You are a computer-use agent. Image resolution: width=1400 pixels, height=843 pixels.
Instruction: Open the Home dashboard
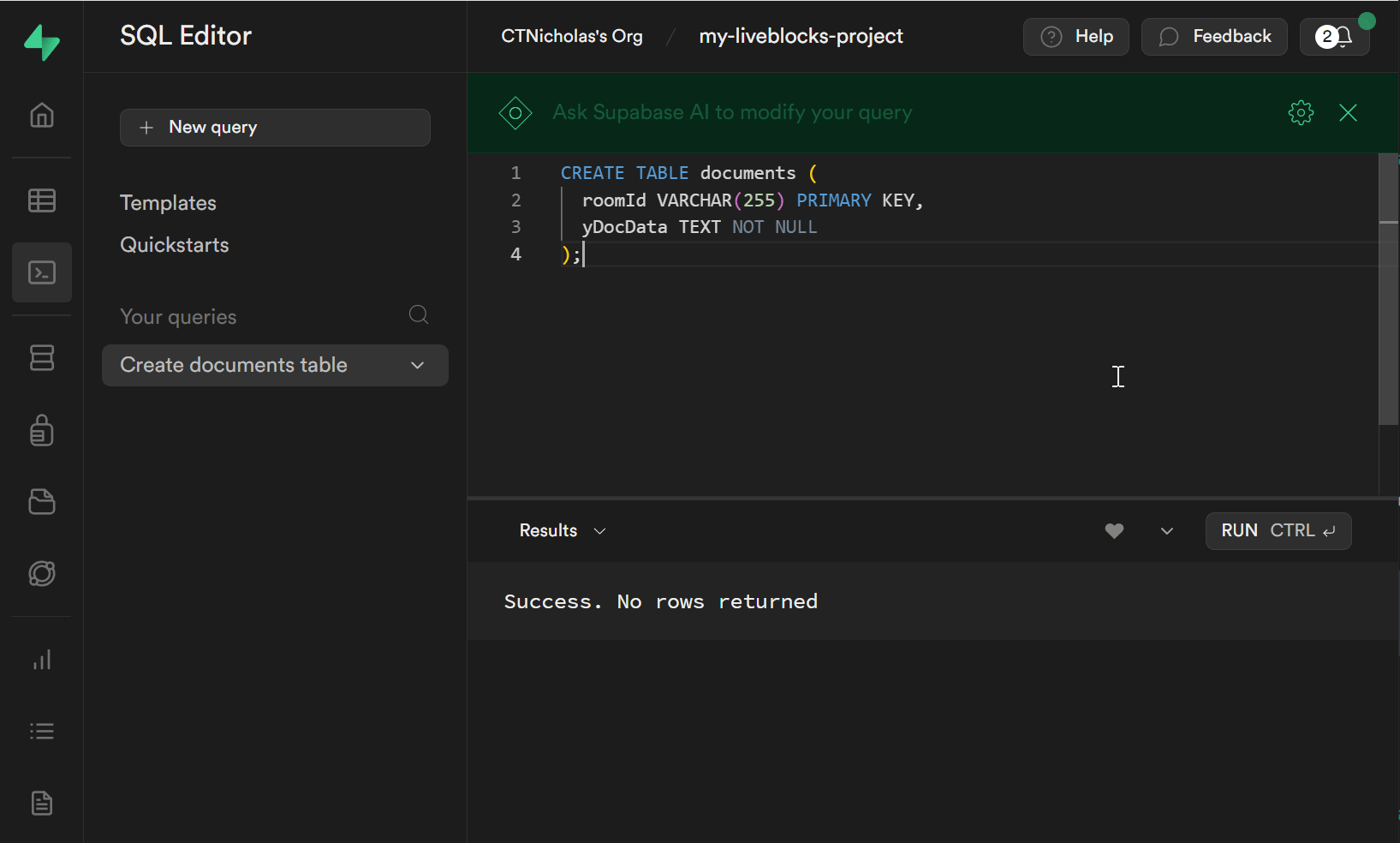coord(41,116)
